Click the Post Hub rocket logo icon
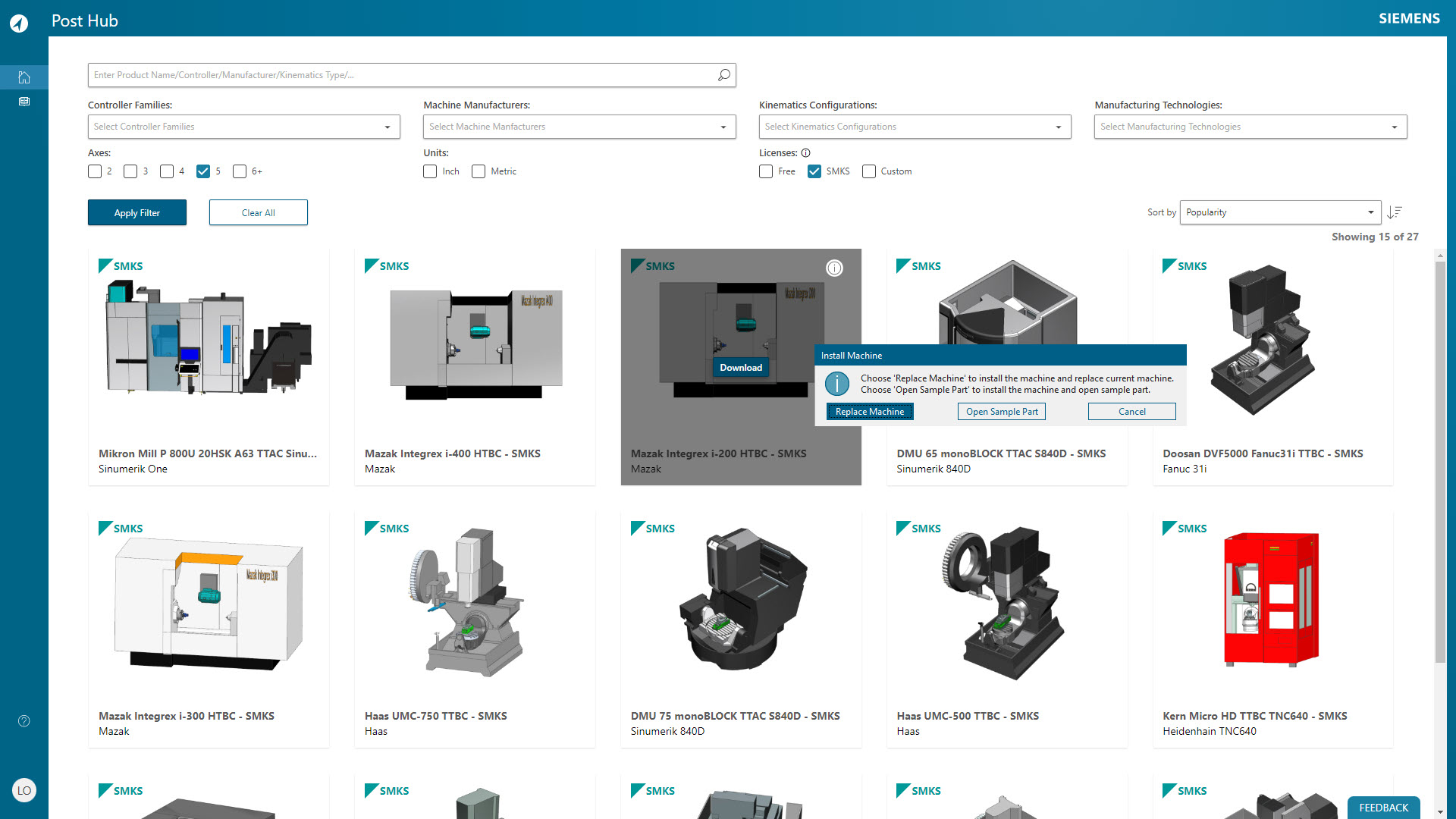The image size is (1456, 819). point(19,23)
